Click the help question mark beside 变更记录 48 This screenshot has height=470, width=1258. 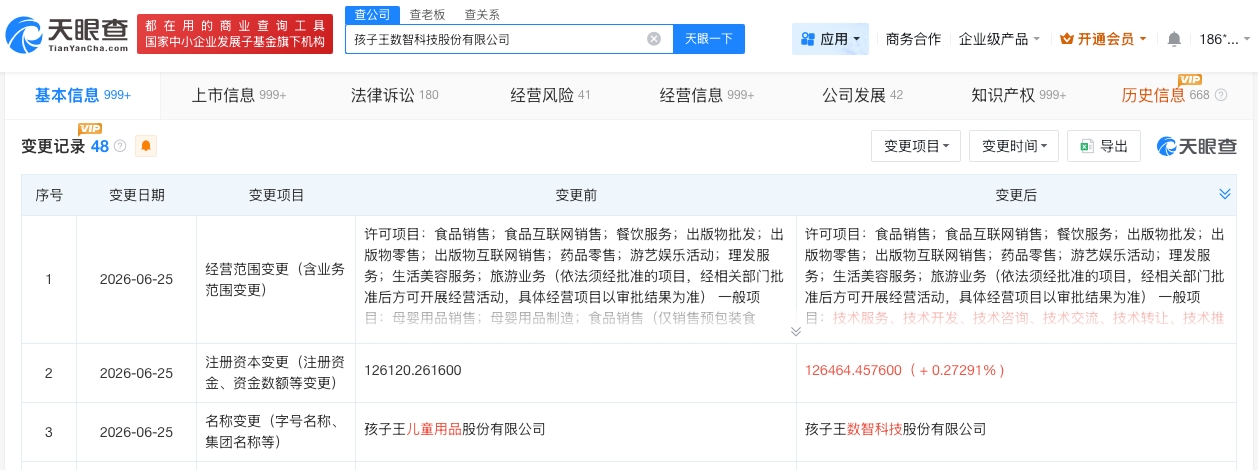pyautogui.click(x=120, y=146)
